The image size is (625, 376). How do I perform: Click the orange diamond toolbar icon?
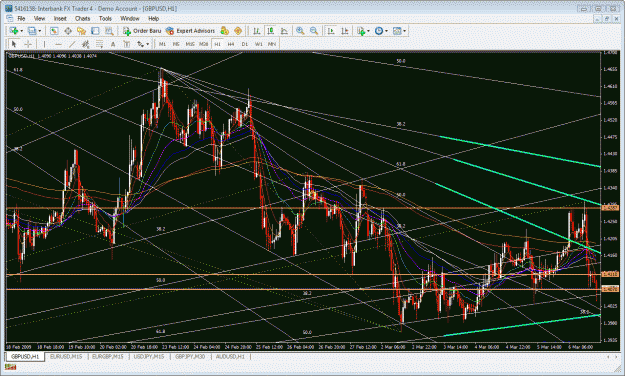[x=238, y=31]
